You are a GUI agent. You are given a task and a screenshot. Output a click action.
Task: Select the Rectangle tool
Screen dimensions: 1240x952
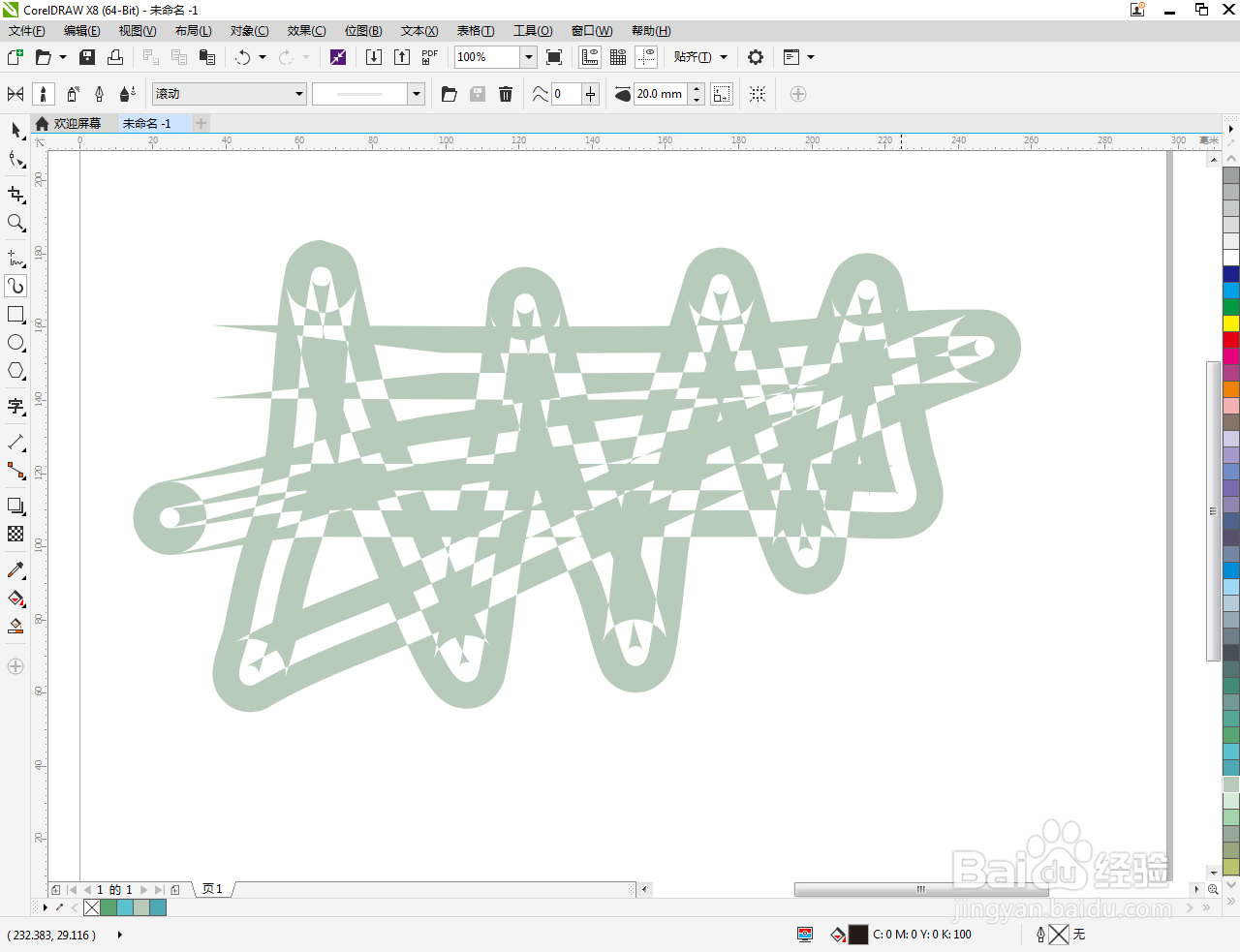(x=15, y=315)
